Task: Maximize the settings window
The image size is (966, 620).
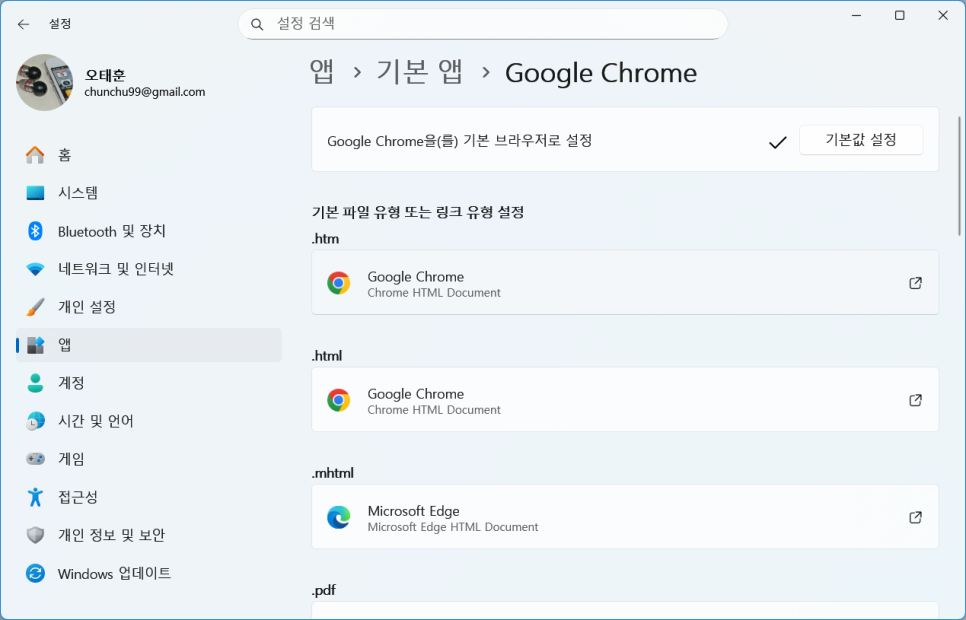Action: (x=899, y=15)
